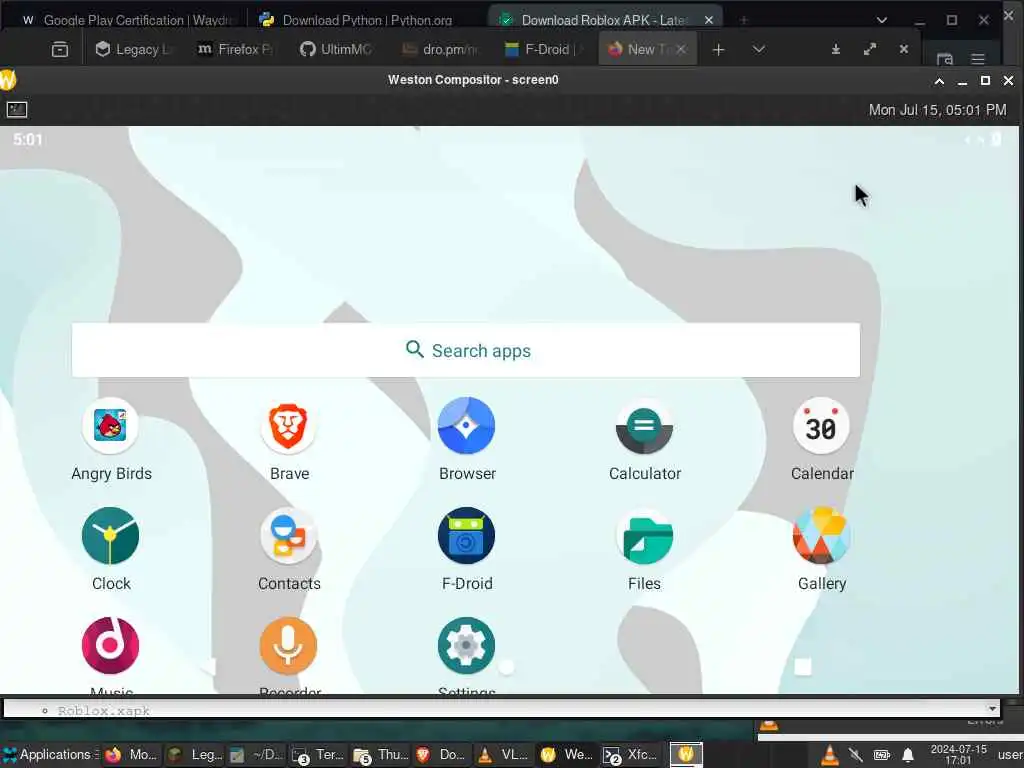Click VLC cone system tray icon
Viewport: 1024px width, 768px height.
[829, 755]
